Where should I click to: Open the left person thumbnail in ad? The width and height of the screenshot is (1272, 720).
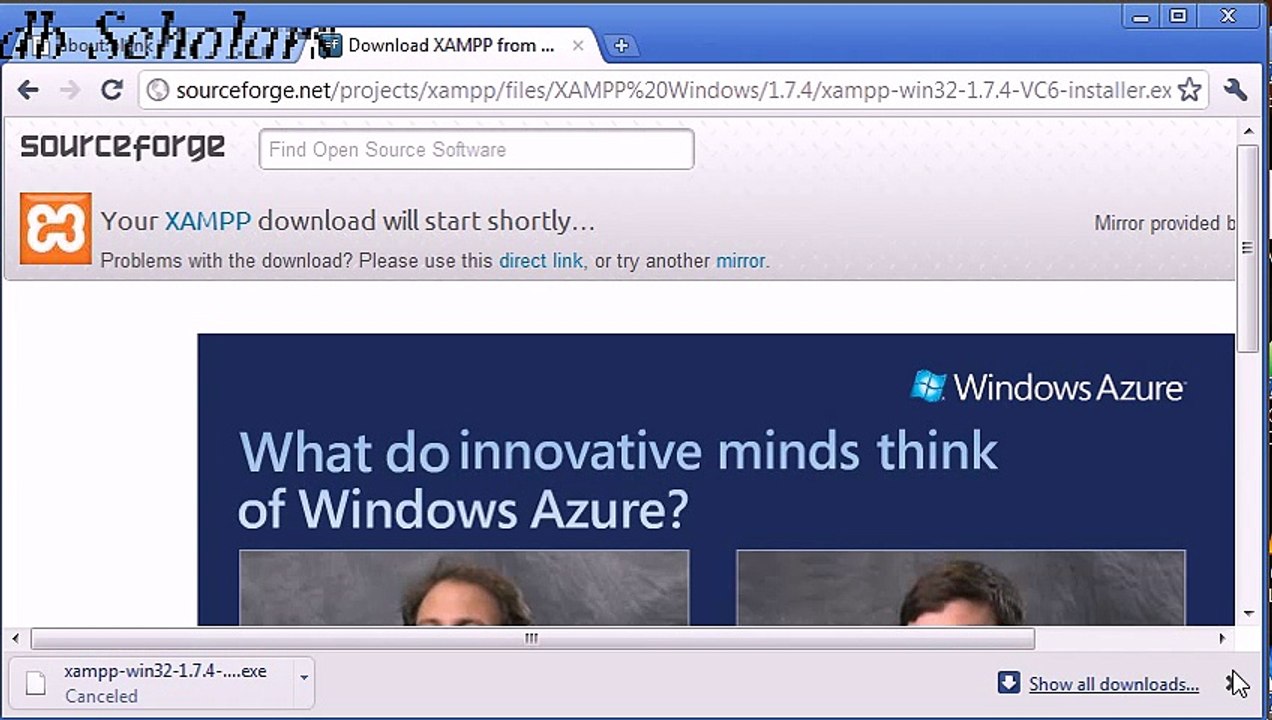[464, 588]
